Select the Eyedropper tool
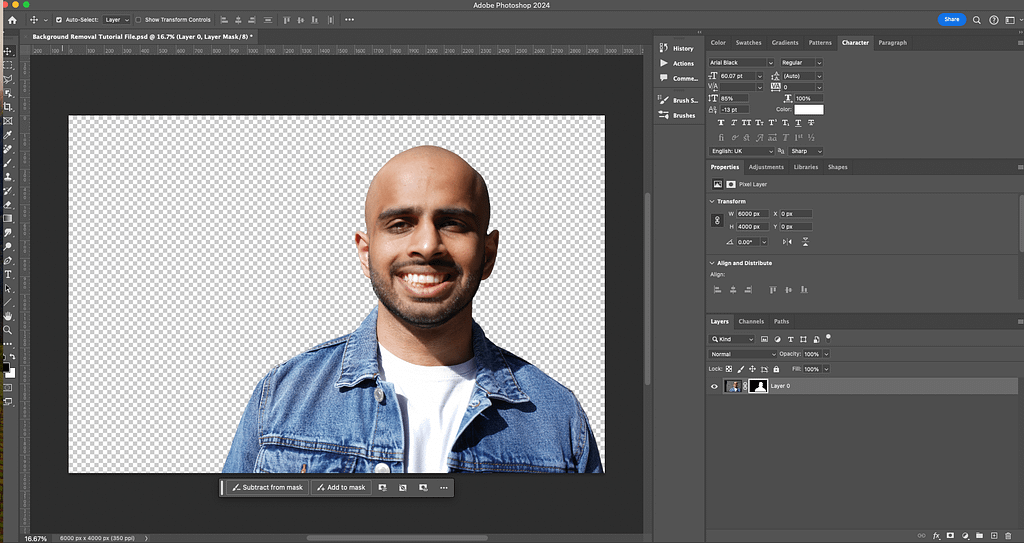 [8, 135]
